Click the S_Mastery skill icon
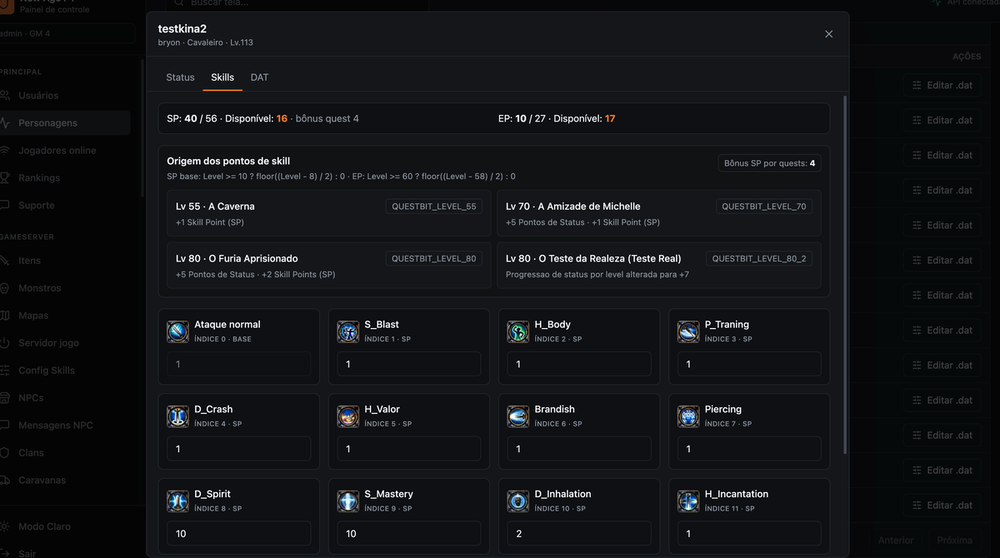 click(348, 501)
